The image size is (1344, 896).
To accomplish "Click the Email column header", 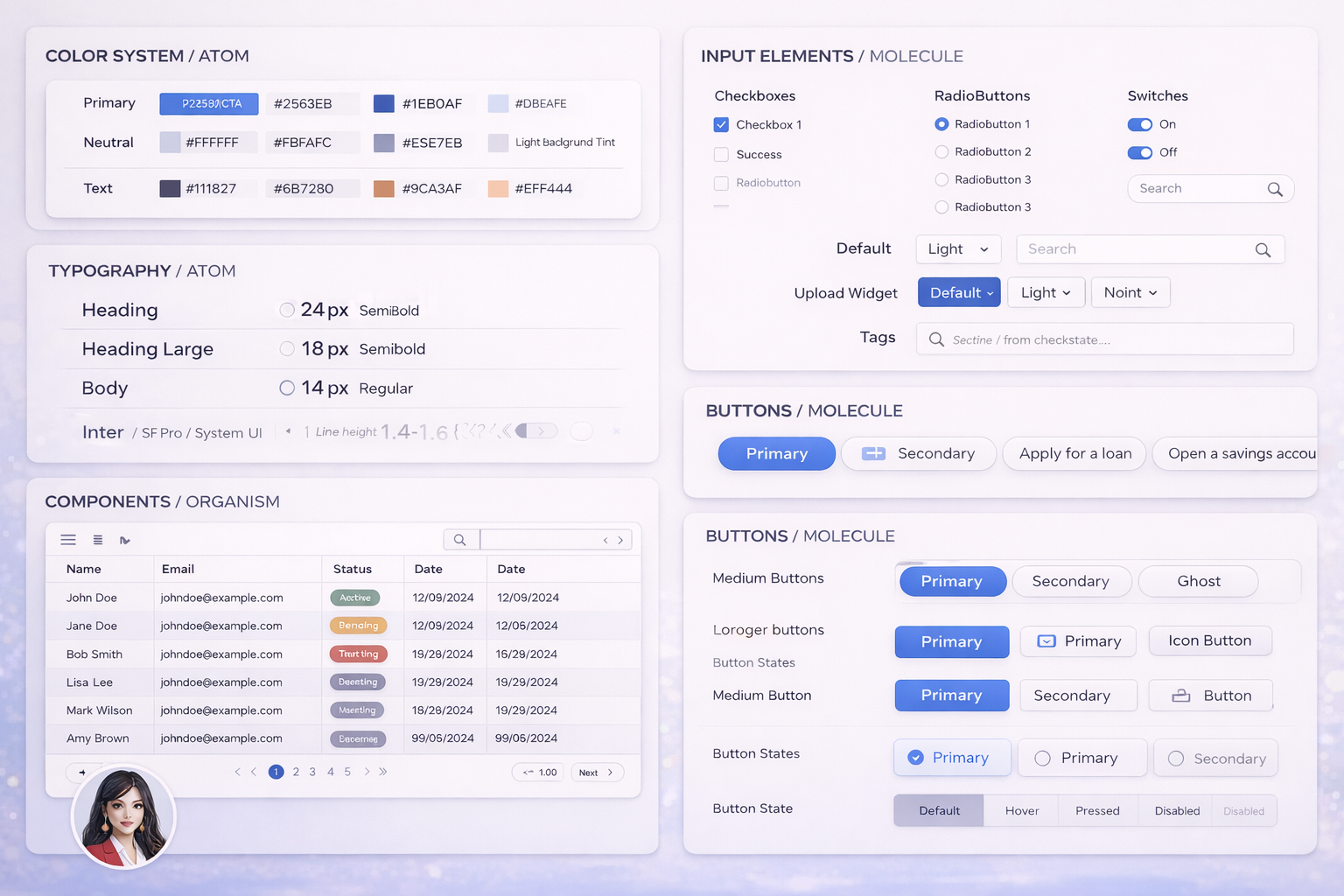I will coord(178,569).
